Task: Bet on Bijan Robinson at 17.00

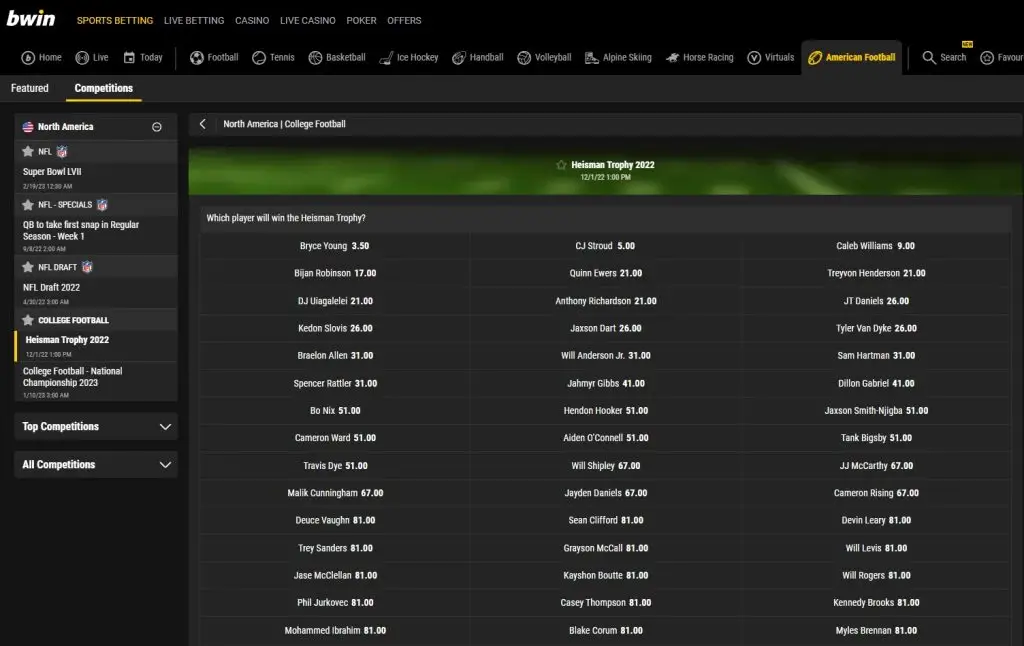Action: (334, 273)
